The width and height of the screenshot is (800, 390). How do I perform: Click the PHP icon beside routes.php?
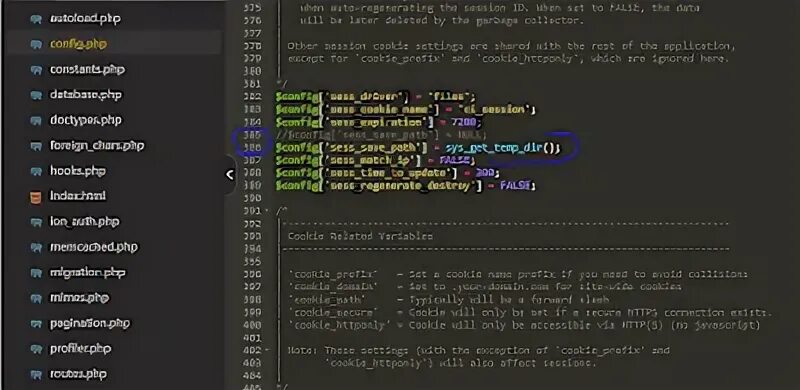pos(36,375)
